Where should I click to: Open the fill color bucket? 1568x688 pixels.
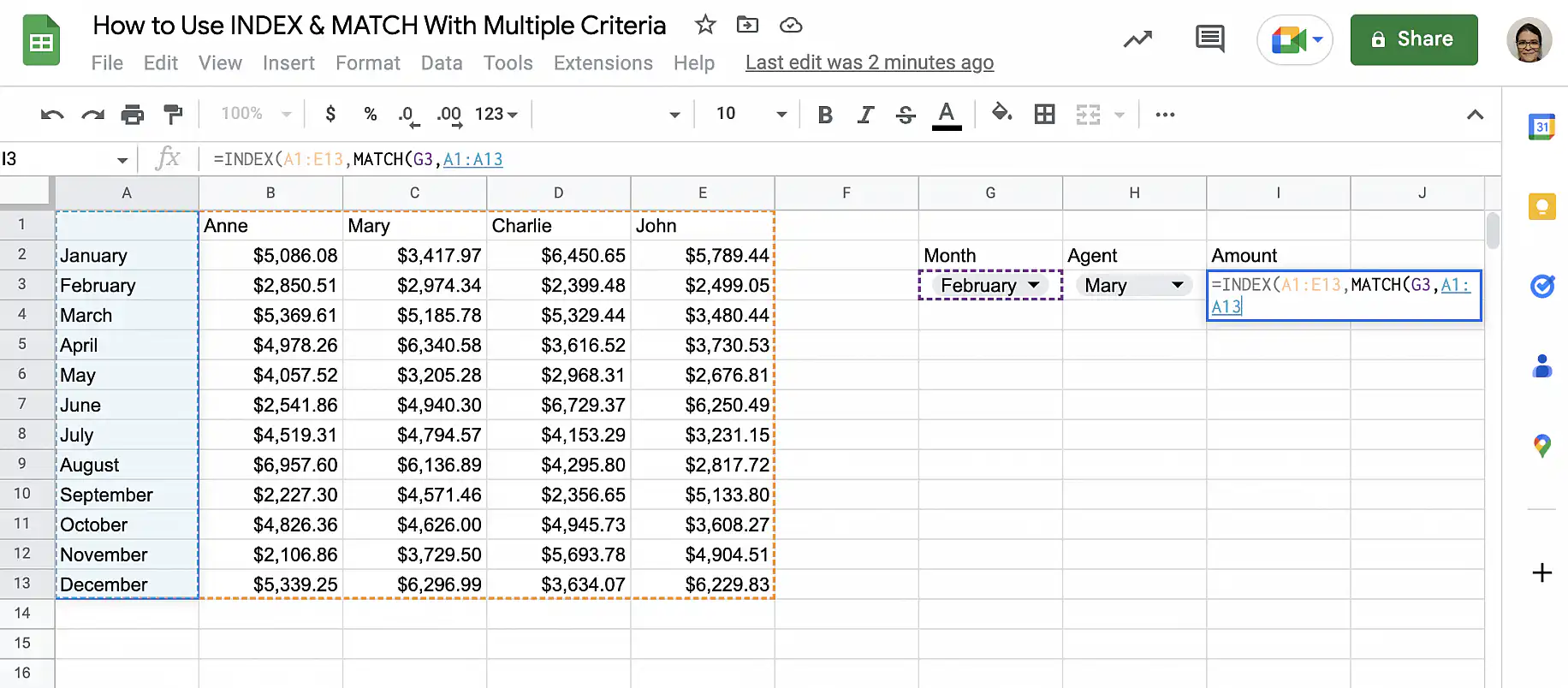tap(1001, 113)
